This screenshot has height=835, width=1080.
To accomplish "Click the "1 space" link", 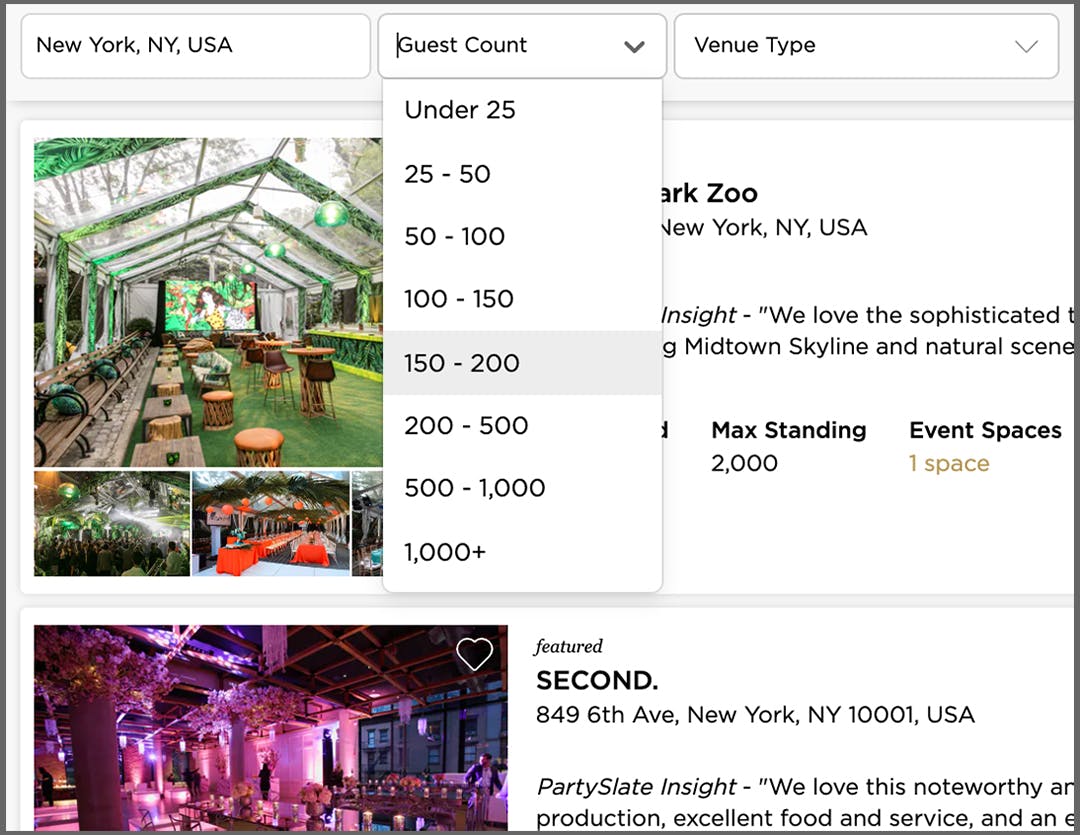I will coord(948,463).
